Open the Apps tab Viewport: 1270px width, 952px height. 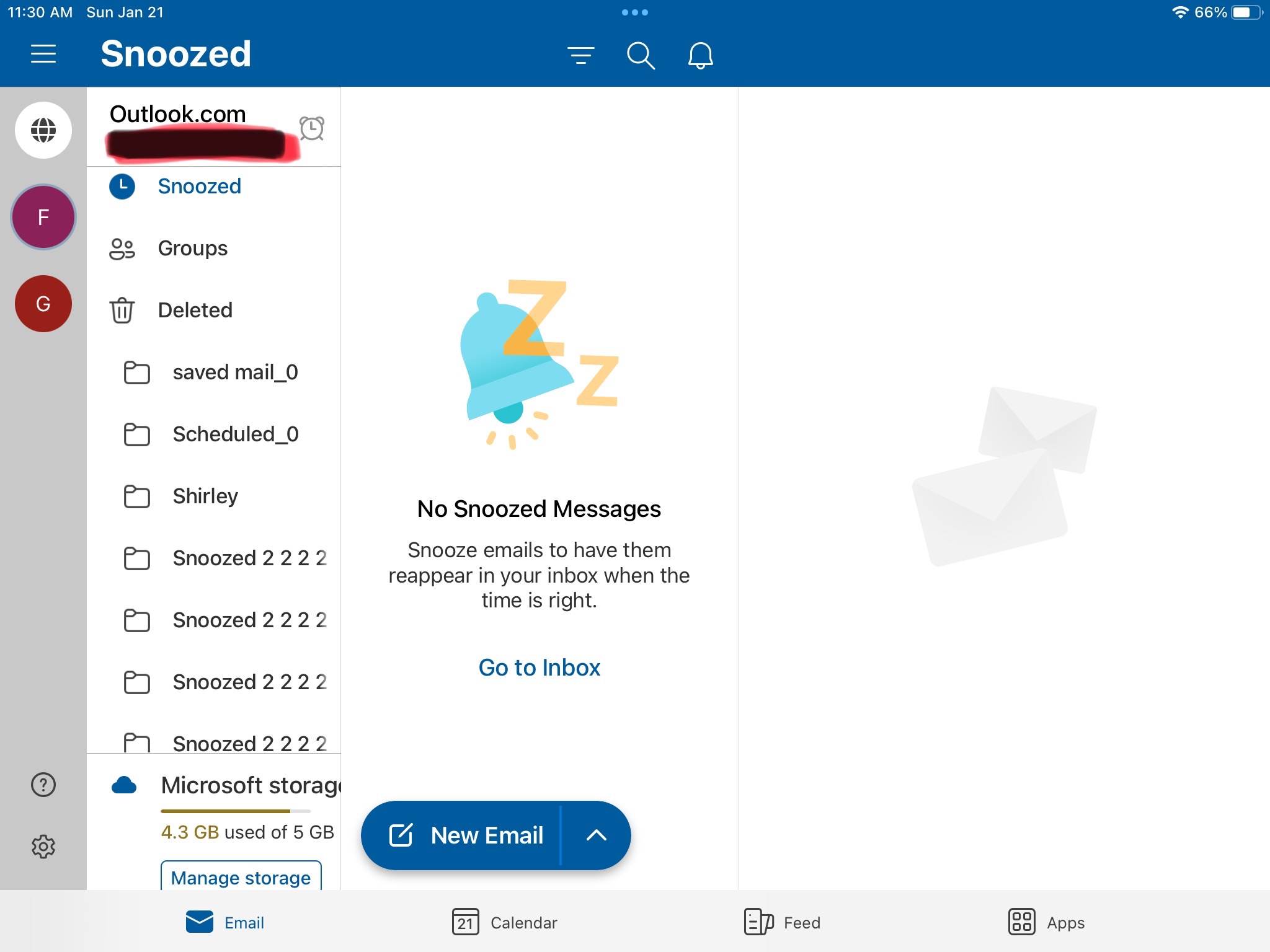coord(1046,922)
